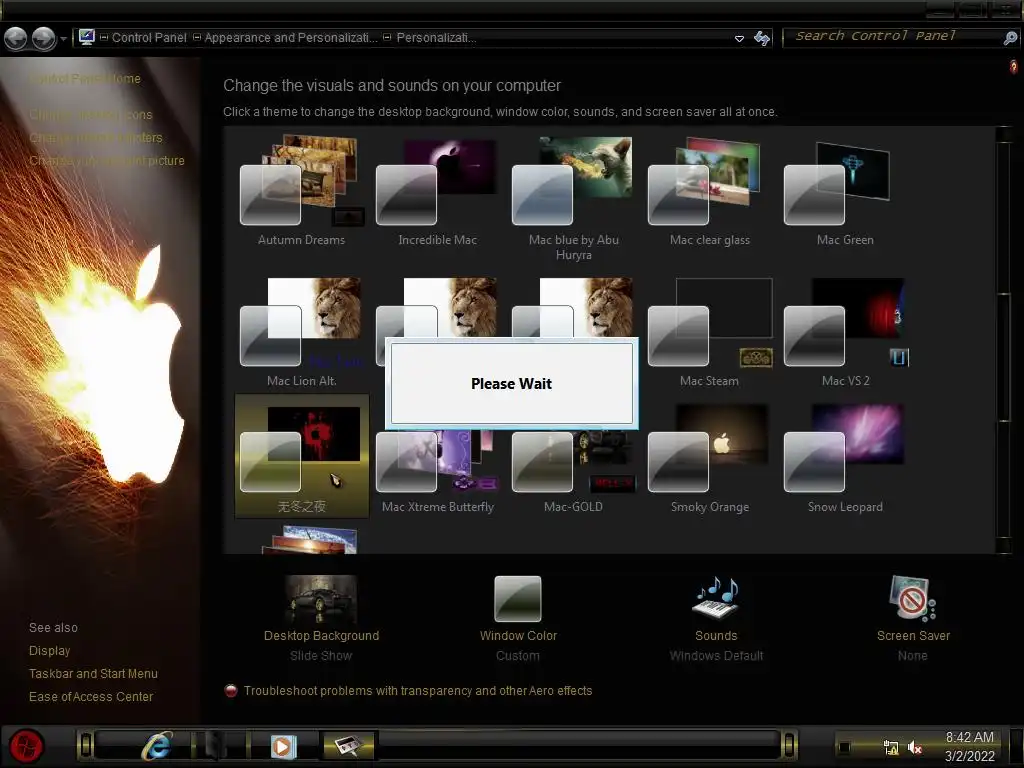Viewport: 1024px width, 768px height.
Task: Choose the Mac VS 2 theme
Action: [845, 332]
